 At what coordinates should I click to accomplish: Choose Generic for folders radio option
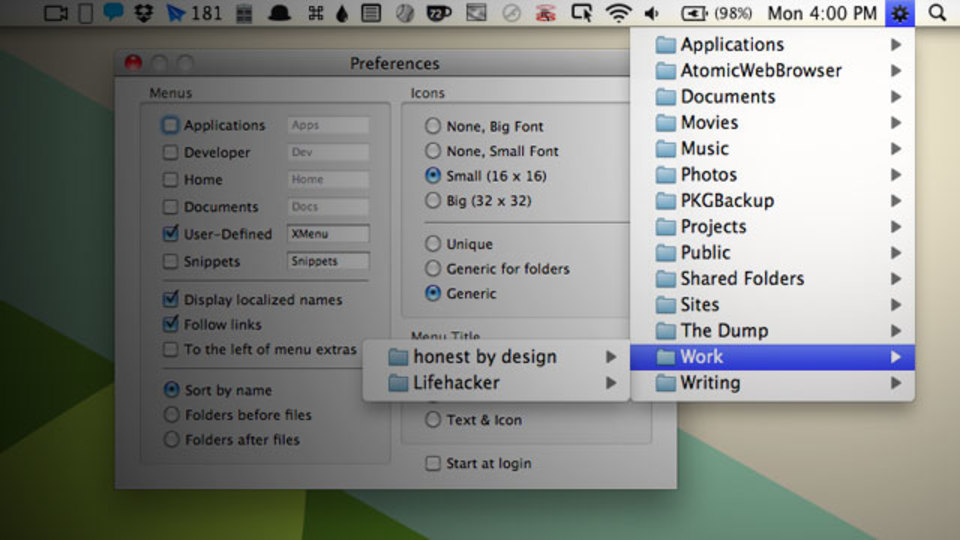[x=433, y=268]
